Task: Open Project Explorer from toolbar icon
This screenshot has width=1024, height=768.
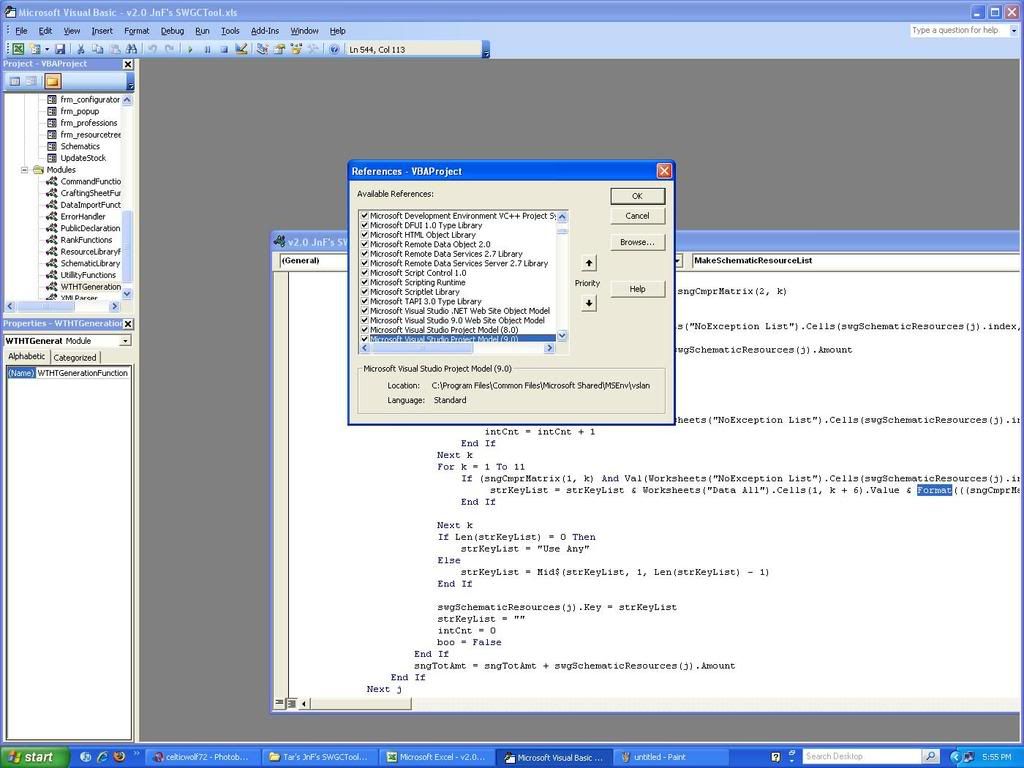Action: pyautogui.click(x=262, y=49)
